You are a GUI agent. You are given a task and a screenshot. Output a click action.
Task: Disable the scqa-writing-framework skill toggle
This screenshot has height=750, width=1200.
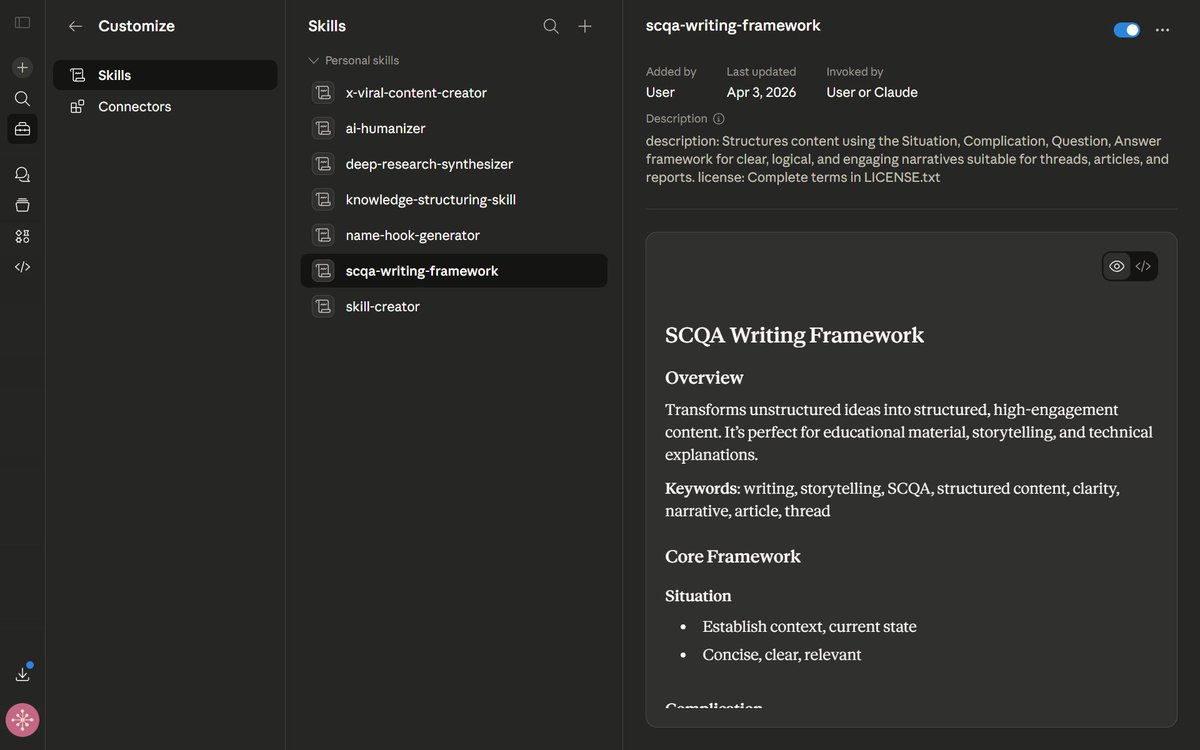(1126, 30)
